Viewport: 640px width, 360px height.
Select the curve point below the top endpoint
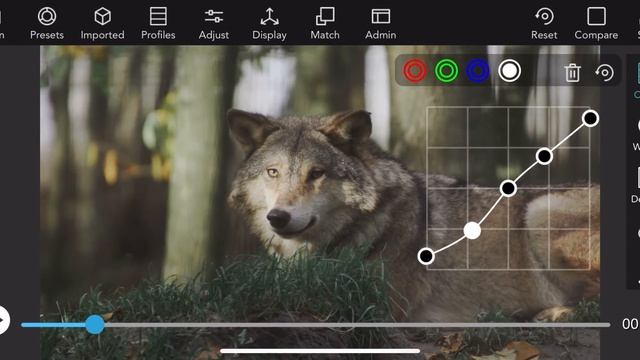[544, 156]
